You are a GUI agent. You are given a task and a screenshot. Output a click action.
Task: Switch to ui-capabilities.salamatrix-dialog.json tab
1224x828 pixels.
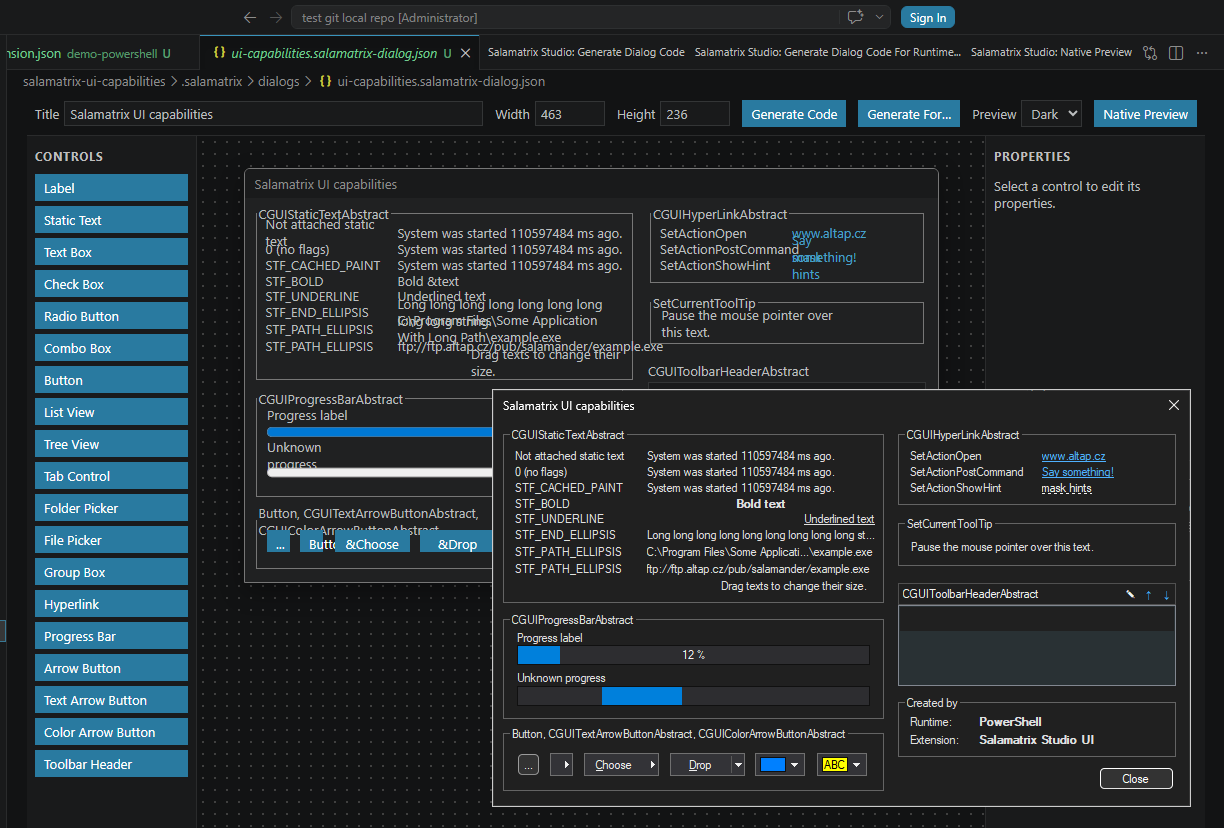click(x=333, y=52)
